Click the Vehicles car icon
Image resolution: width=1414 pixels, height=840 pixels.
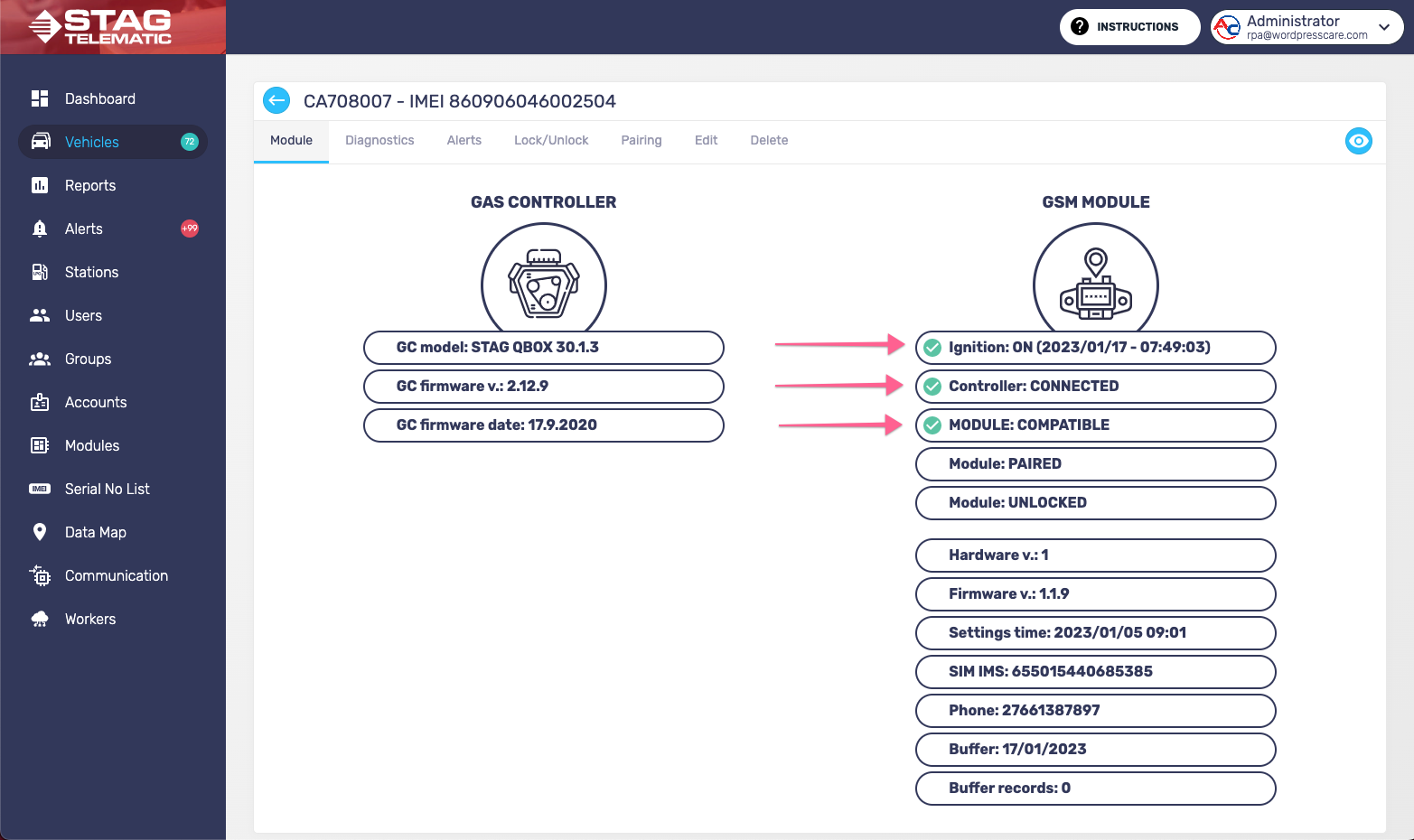pos(41,141)
